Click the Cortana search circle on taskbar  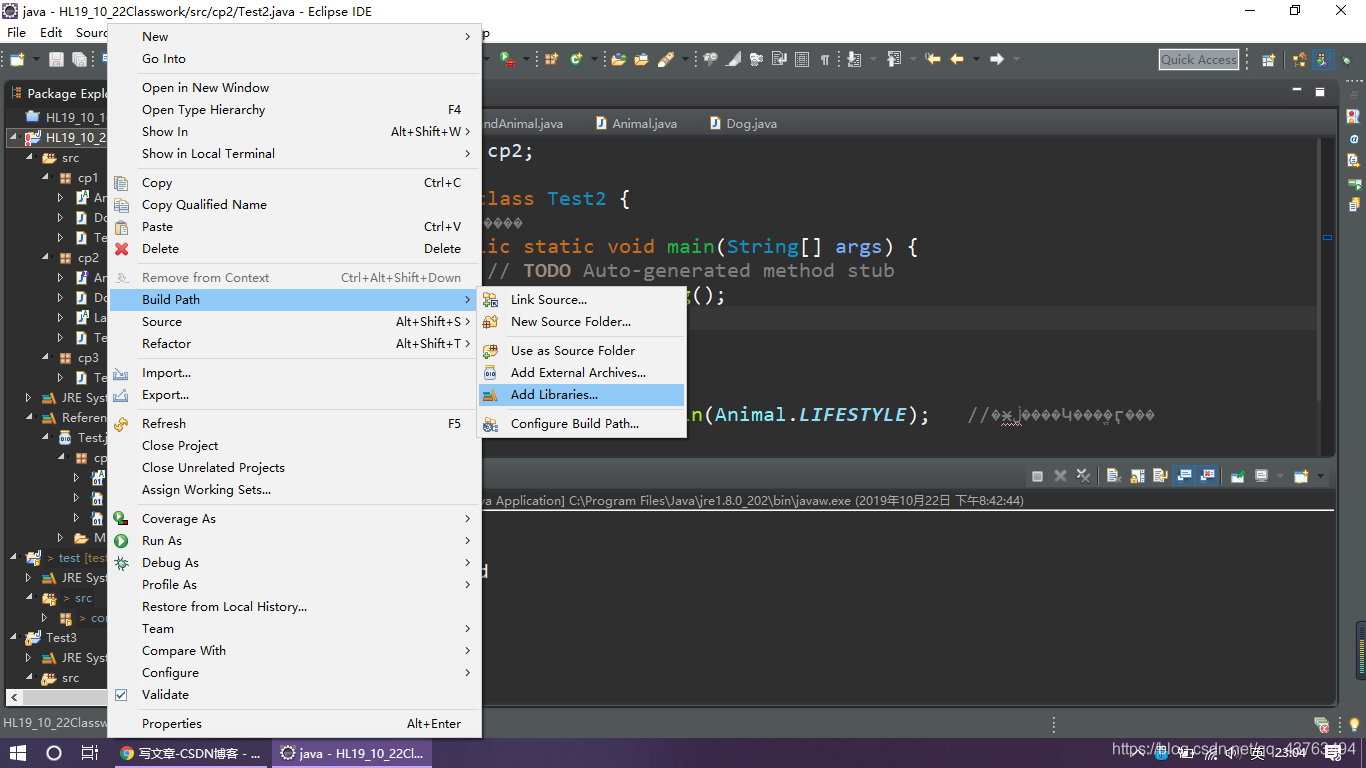coord(54,753)
